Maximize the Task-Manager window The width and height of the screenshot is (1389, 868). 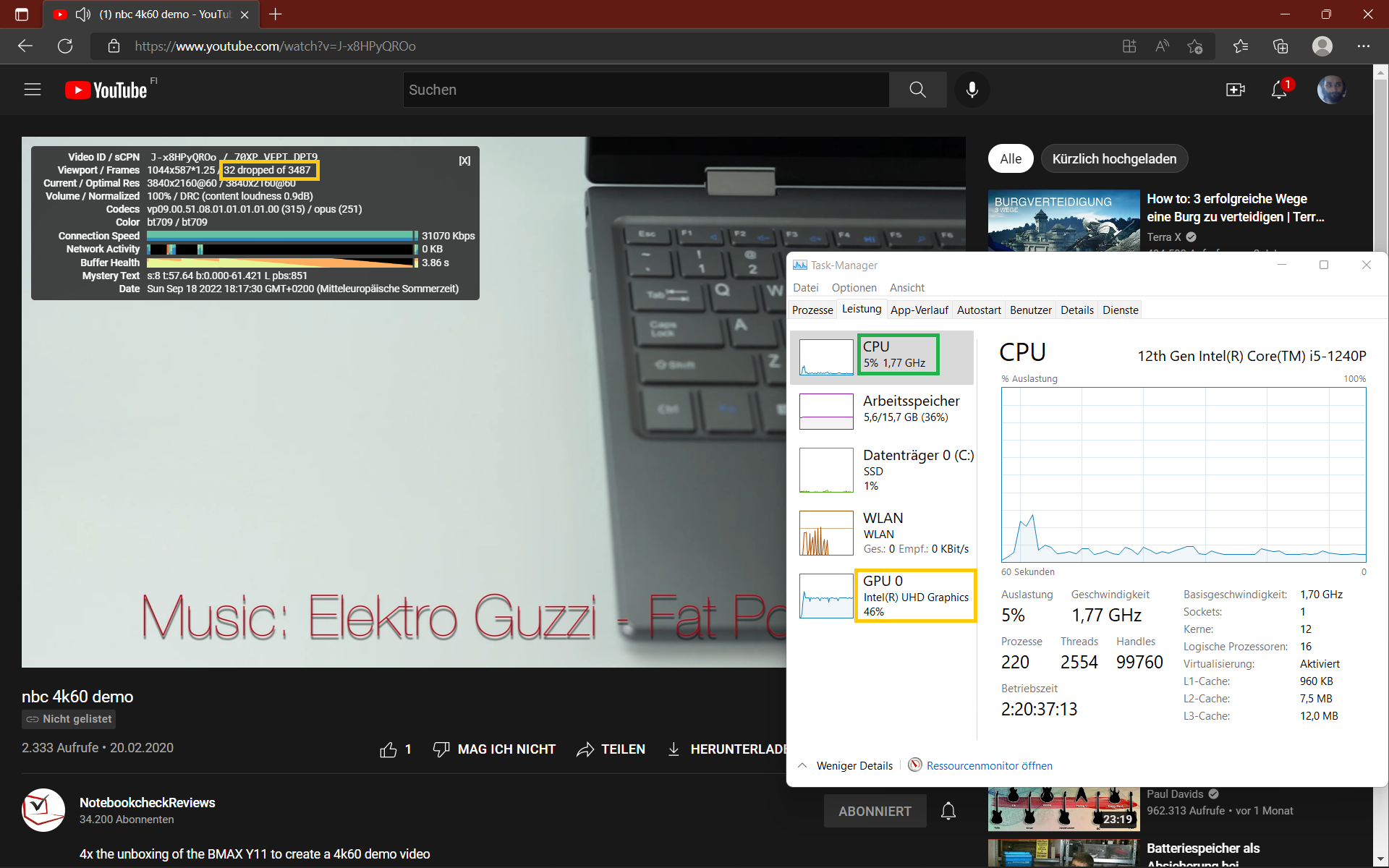tap(1324, 265)
